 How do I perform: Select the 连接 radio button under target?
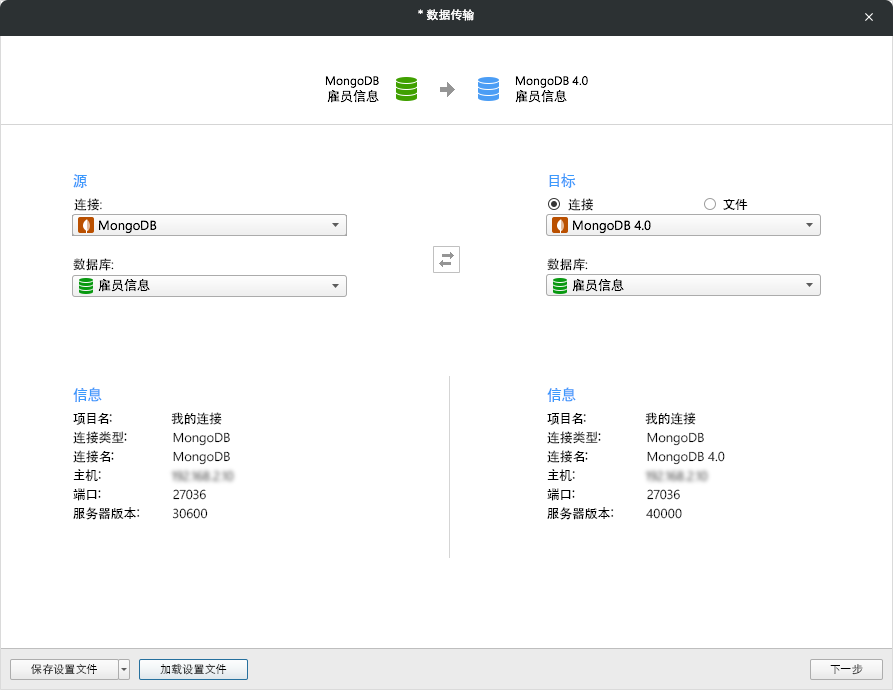554,204
